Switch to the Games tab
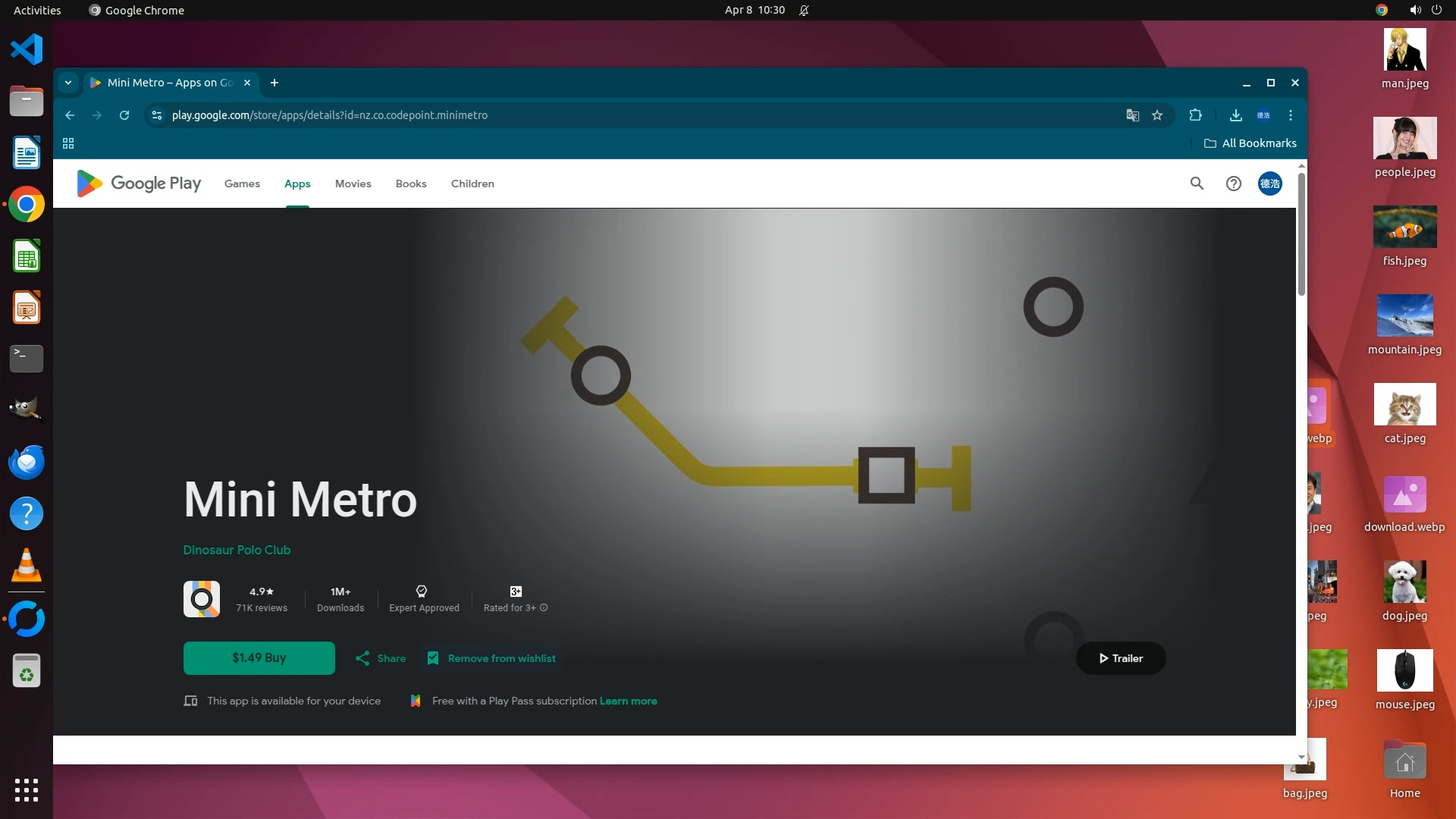 point(242,184)
